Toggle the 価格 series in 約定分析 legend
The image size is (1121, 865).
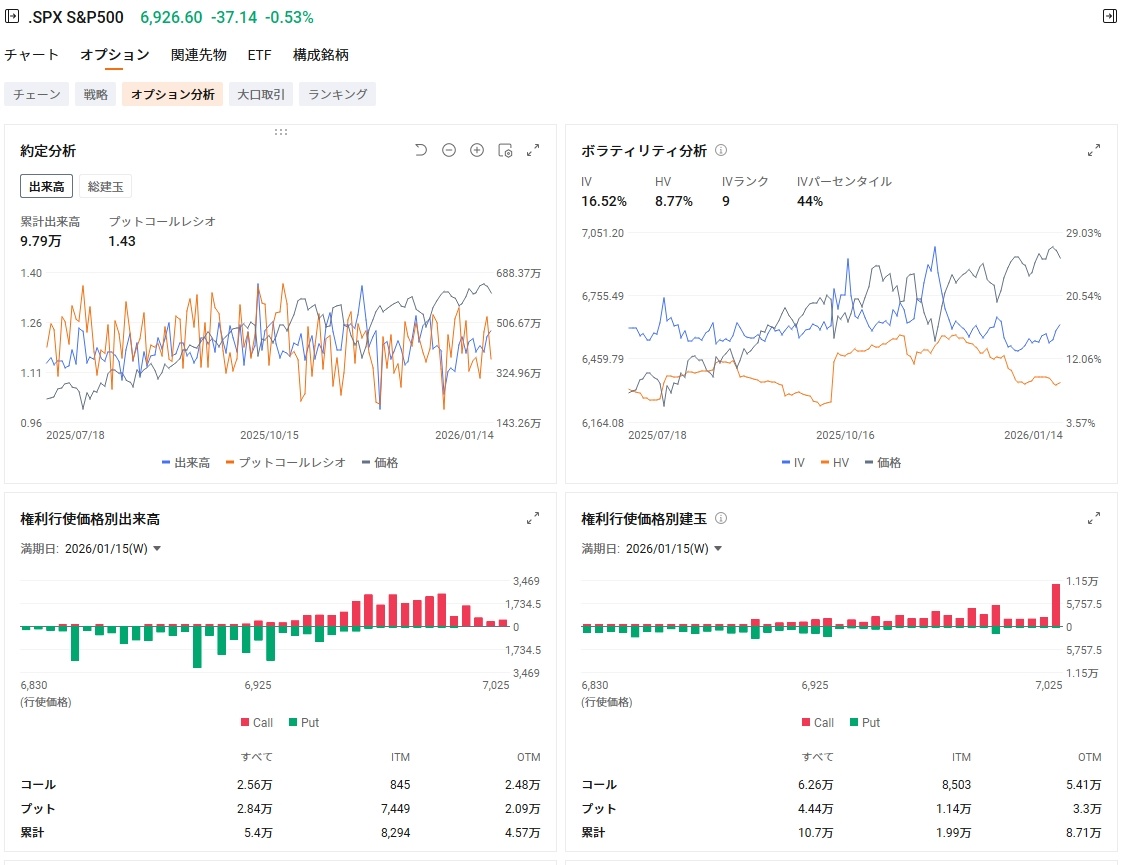pos(380,463)
